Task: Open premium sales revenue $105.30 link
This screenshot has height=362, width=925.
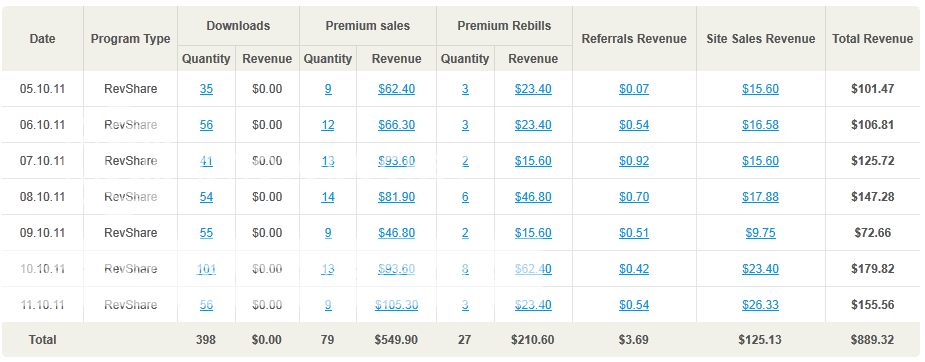Action: click(x=396, y=305)
